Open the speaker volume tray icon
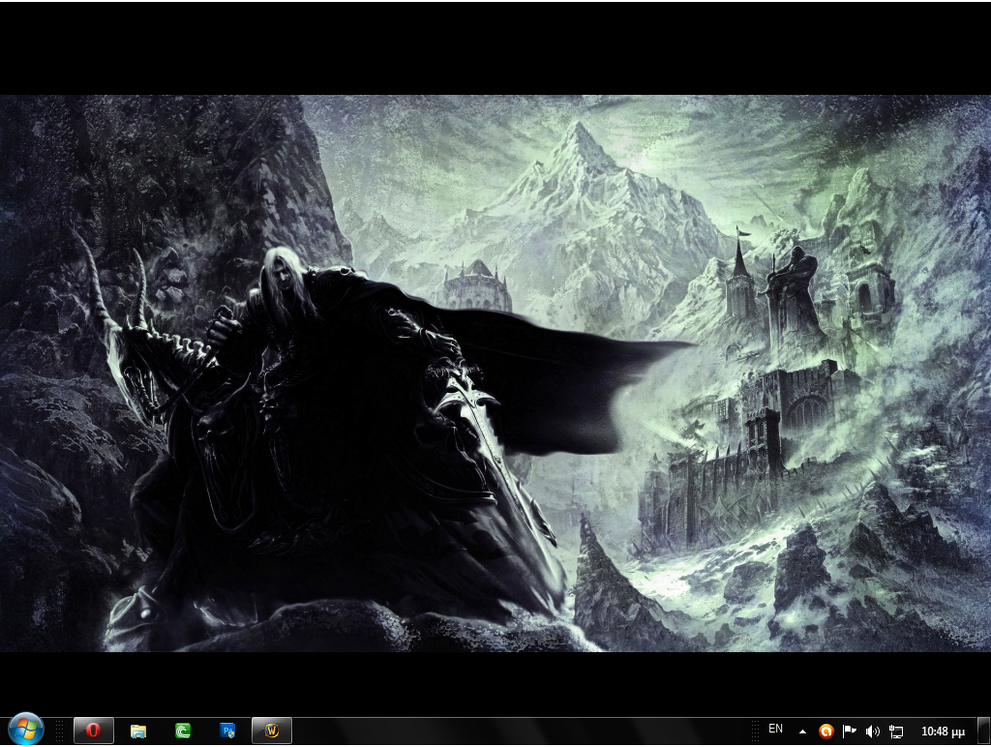The image size is (991, 747). [873, 732]
